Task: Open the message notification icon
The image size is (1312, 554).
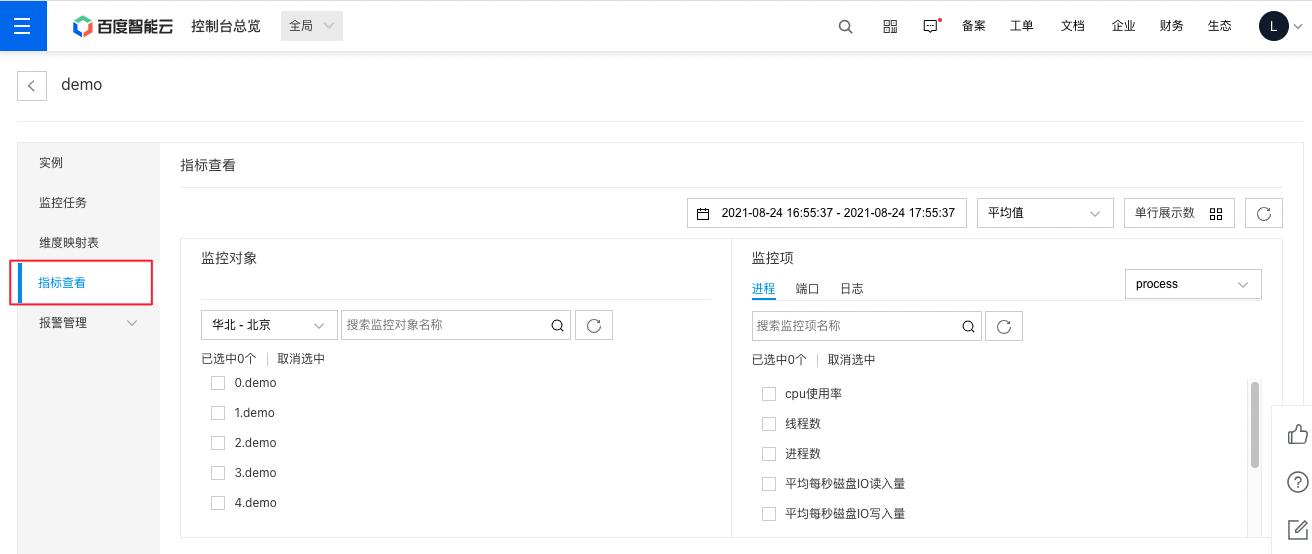Action: tap(931, 26)
